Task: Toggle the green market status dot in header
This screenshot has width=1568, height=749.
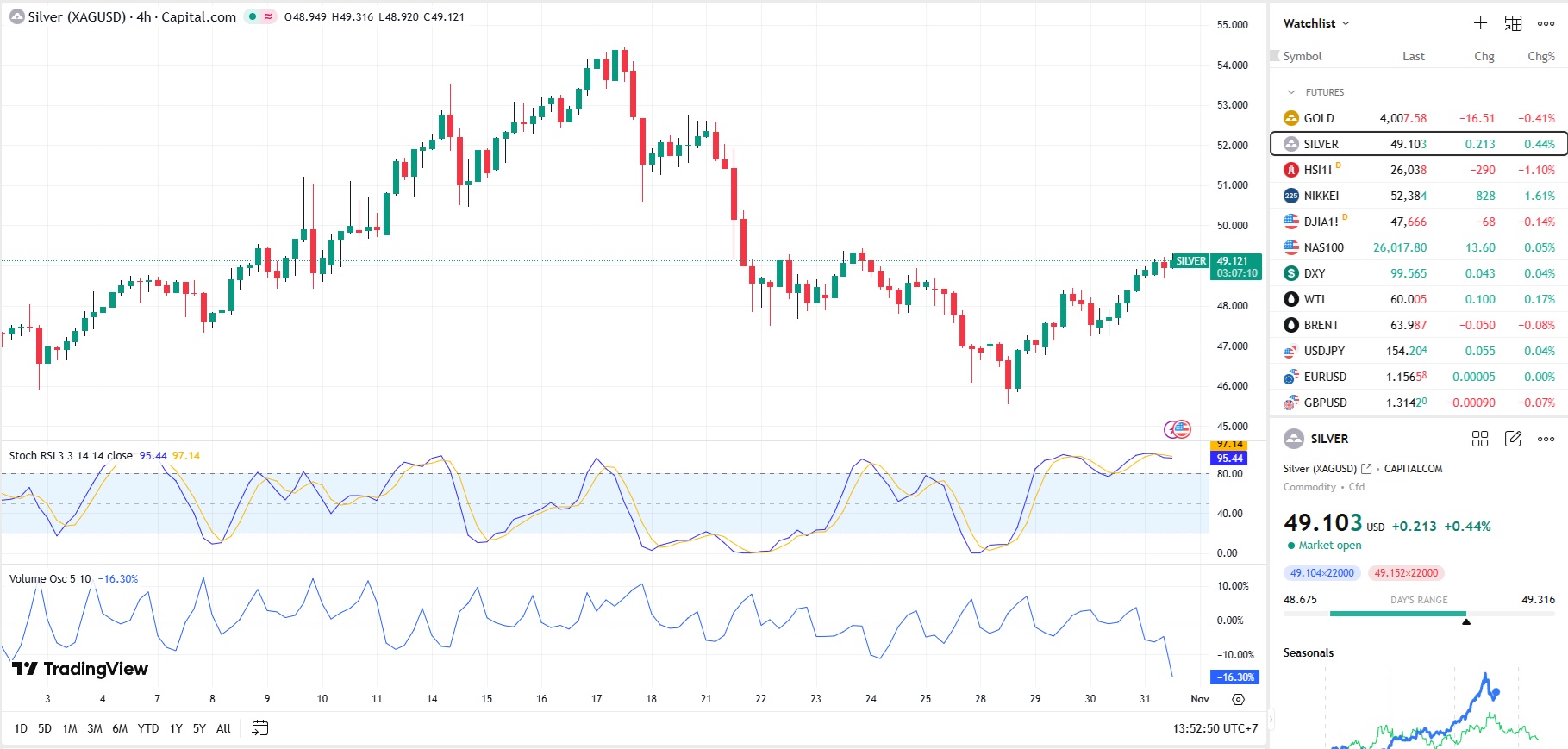Action: point(253,16)
